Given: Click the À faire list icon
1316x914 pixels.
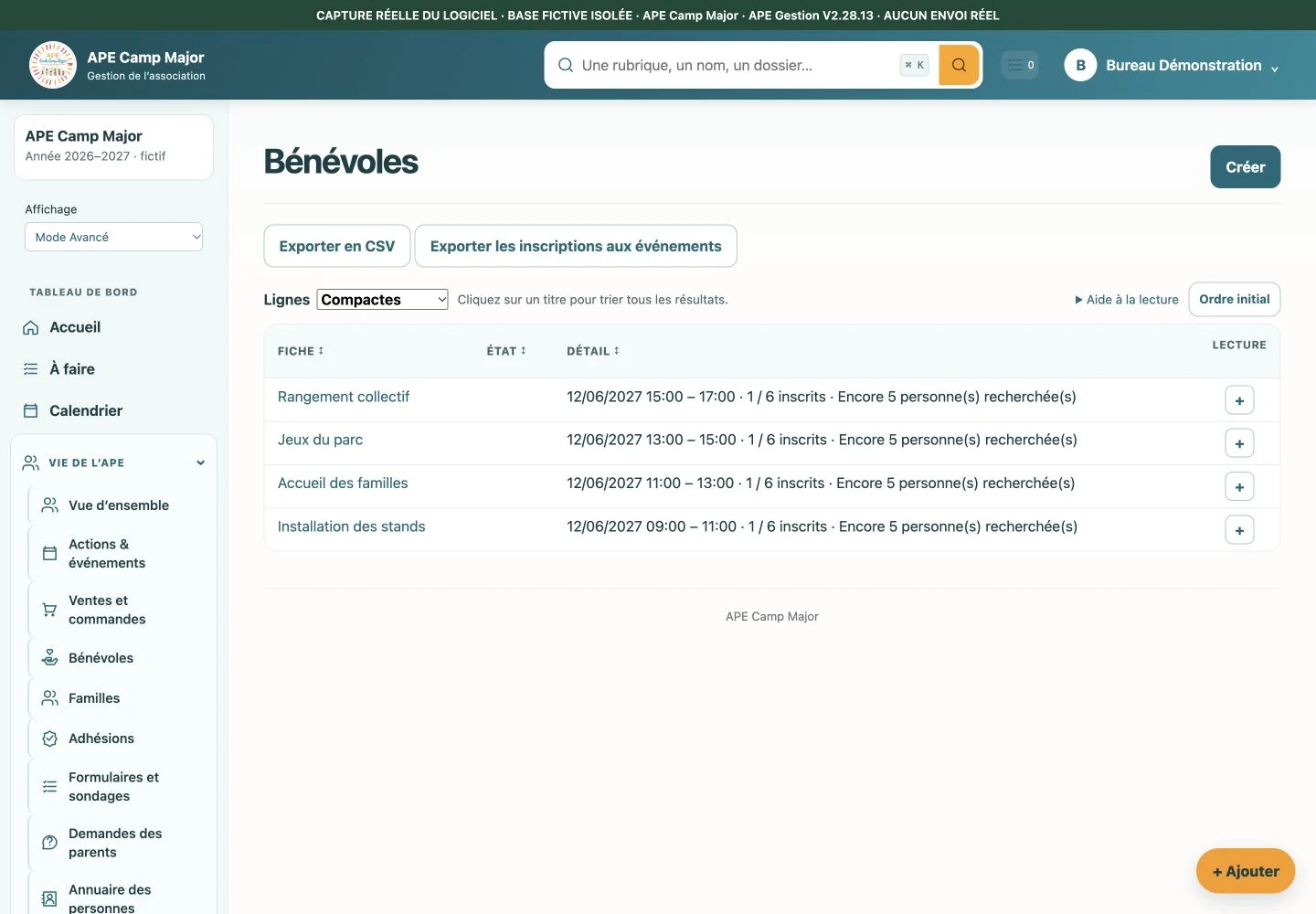Looking at the screenshot, I should click(30, 369).
